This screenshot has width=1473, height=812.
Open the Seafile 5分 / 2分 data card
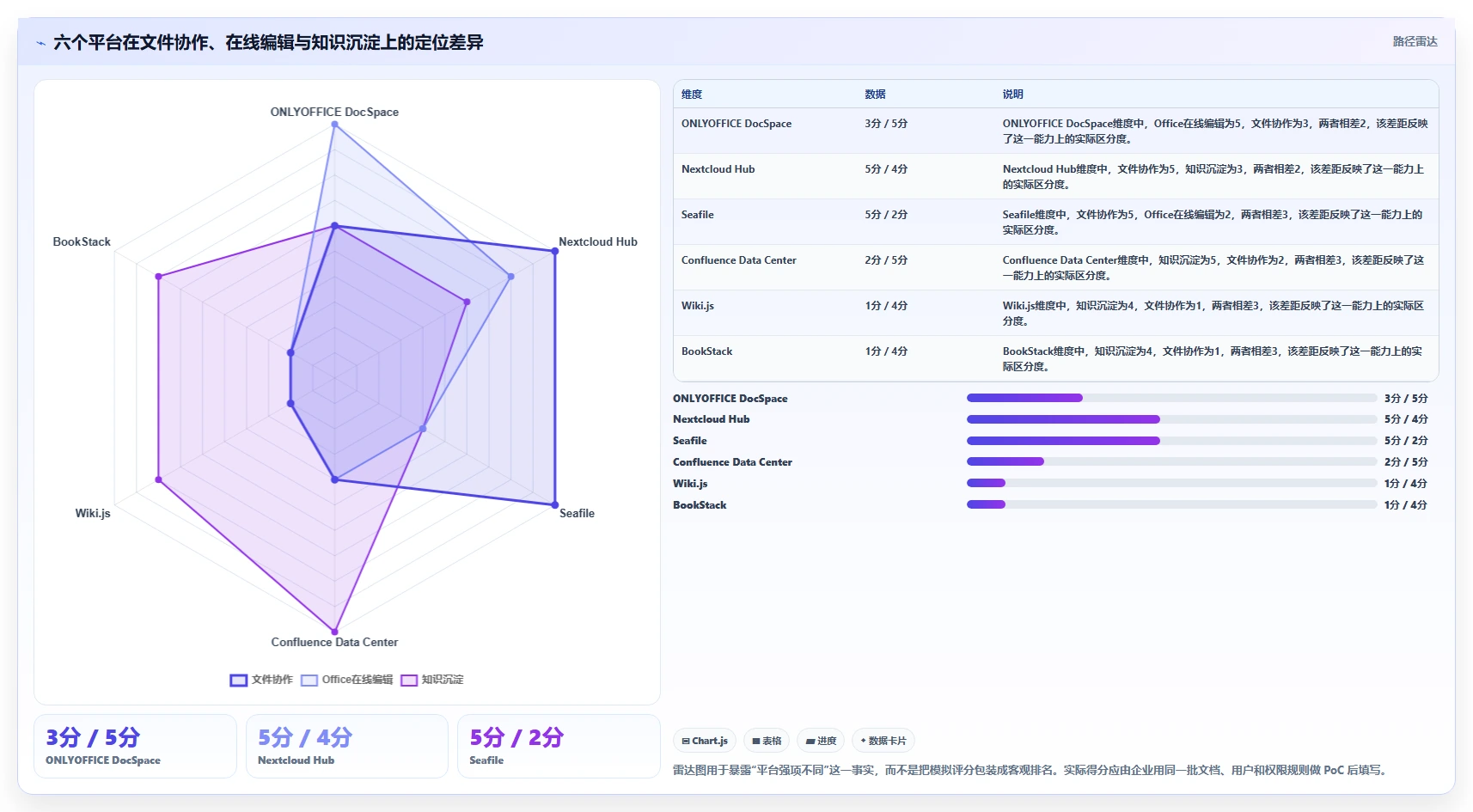click(559, 747)
